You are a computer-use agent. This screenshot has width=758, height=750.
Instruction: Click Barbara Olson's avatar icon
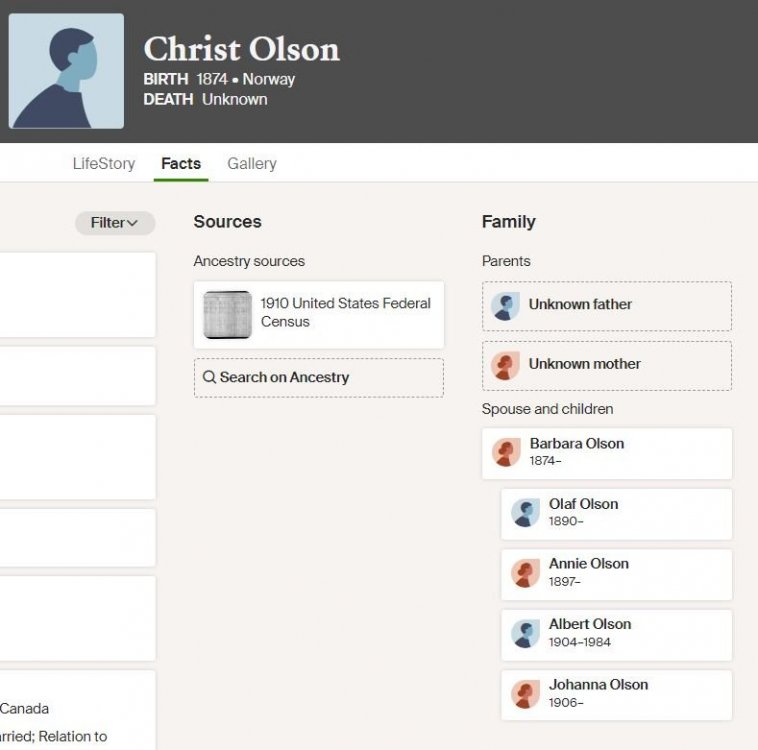pyautogui.click(x=506, y=453)
